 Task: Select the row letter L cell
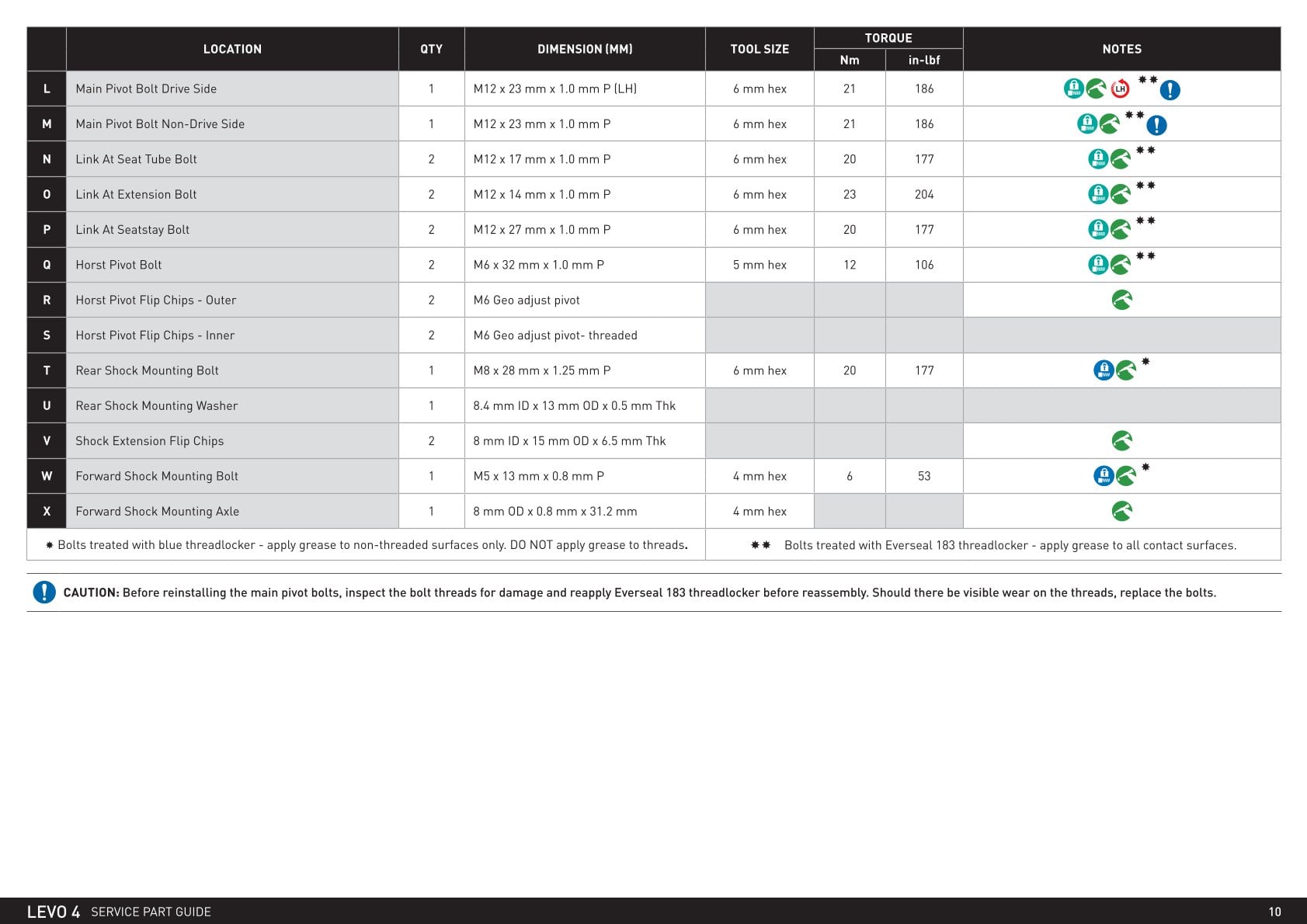point(47,89)
